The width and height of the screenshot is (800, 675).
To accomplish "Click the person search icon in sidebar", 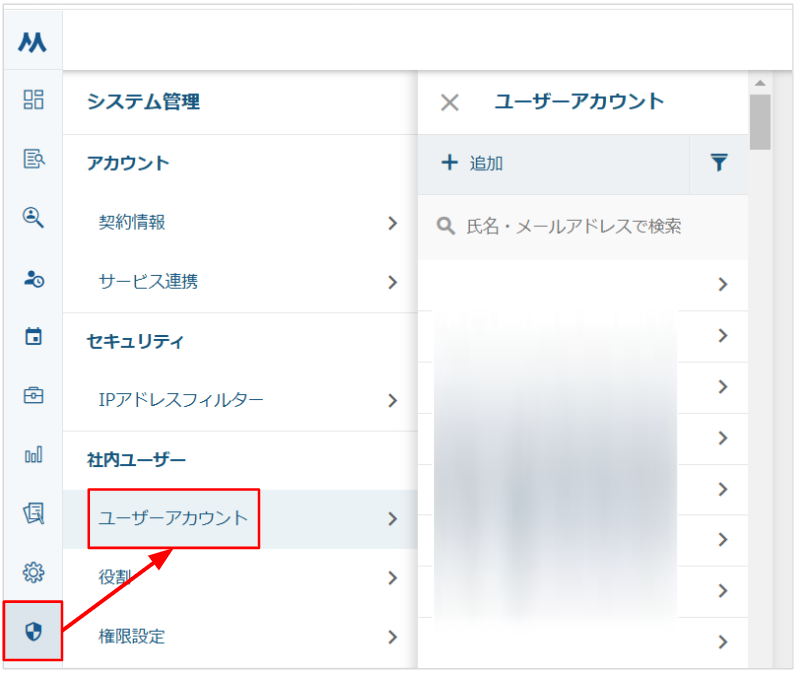I will [33, 218].
